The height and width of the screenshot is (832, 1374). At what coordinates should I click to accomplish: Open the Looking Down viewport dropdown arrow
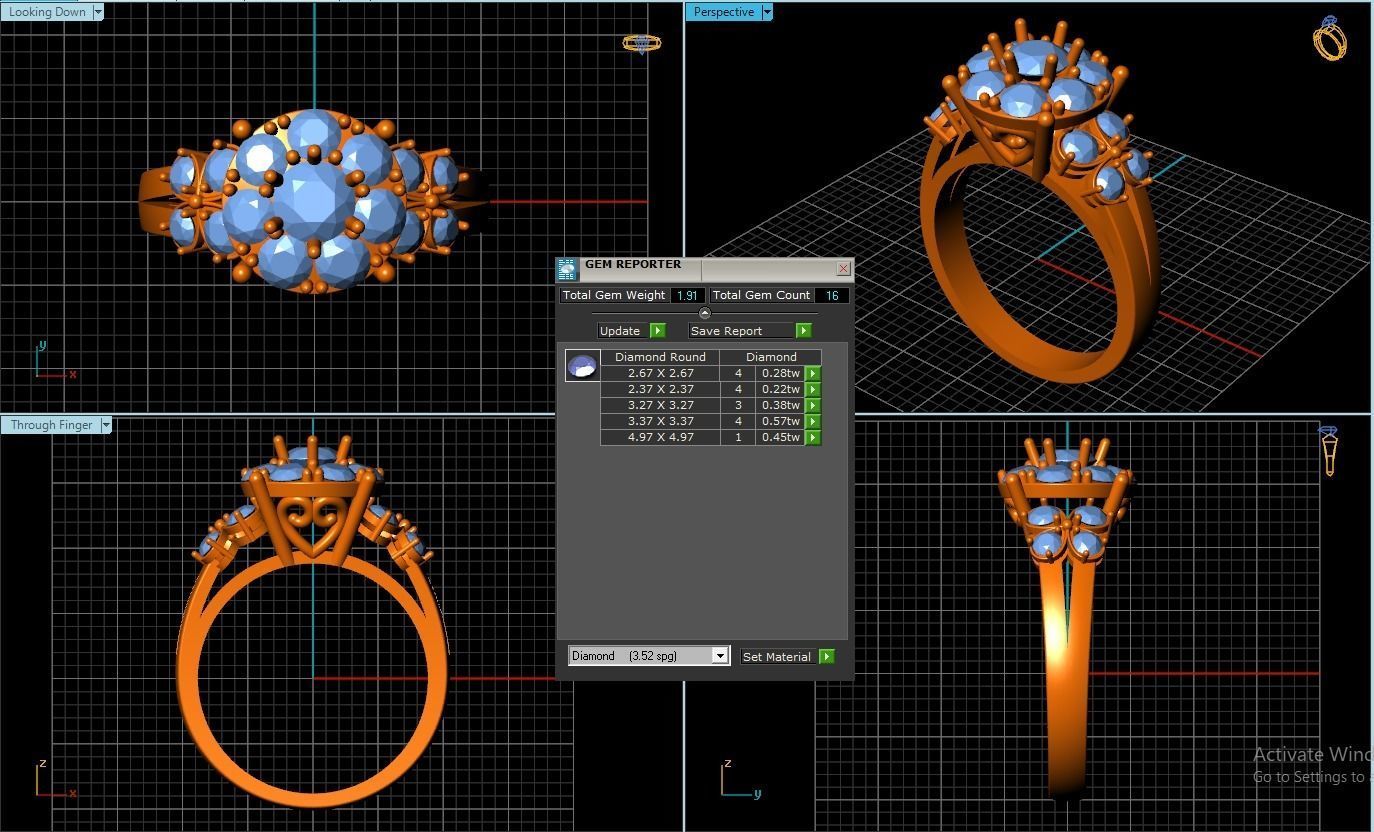[97, 12]
